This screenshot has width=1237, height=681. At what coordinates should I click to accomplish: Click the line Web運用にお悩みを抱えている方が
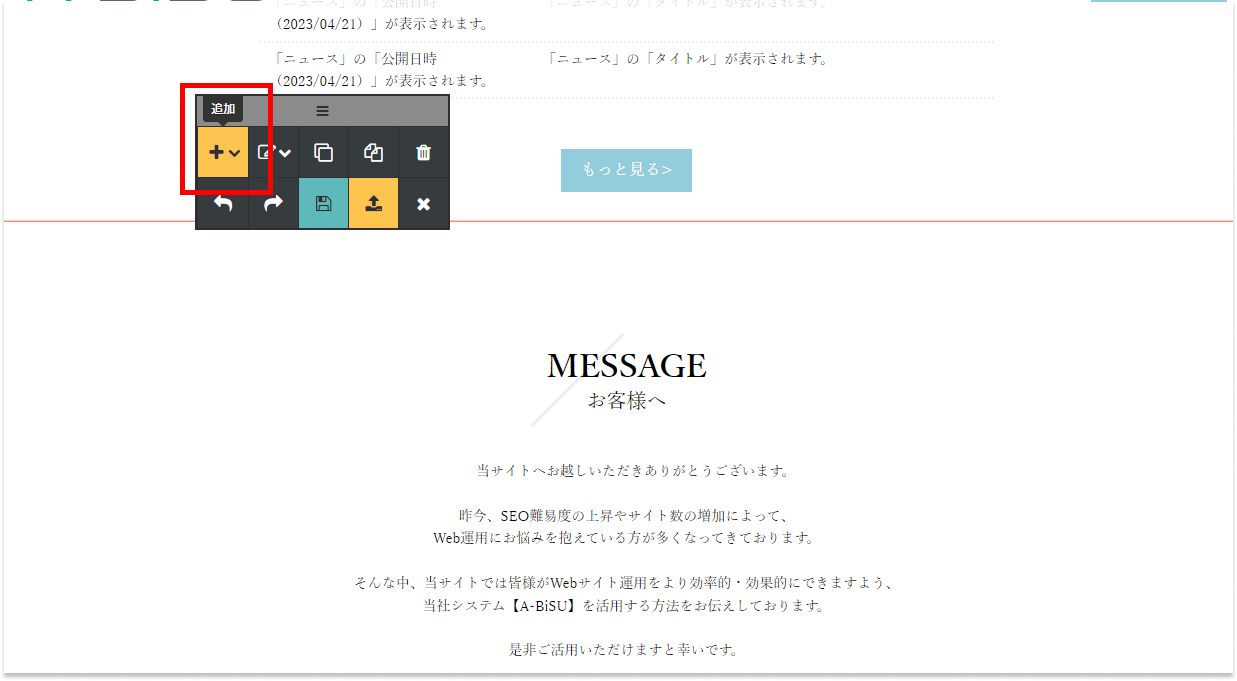point(626,538)
